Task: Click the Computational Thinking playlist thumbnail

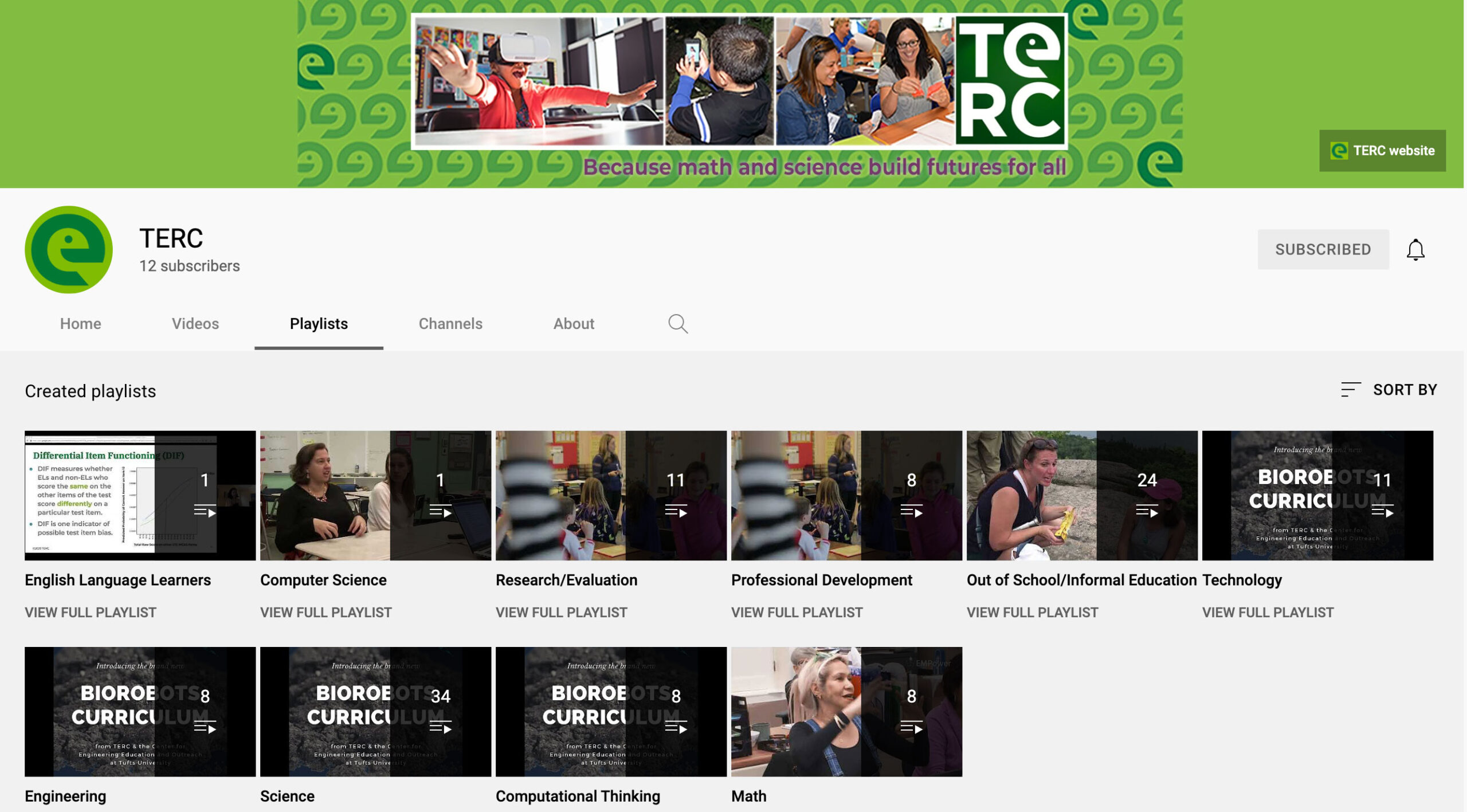Action: [611, 712]
